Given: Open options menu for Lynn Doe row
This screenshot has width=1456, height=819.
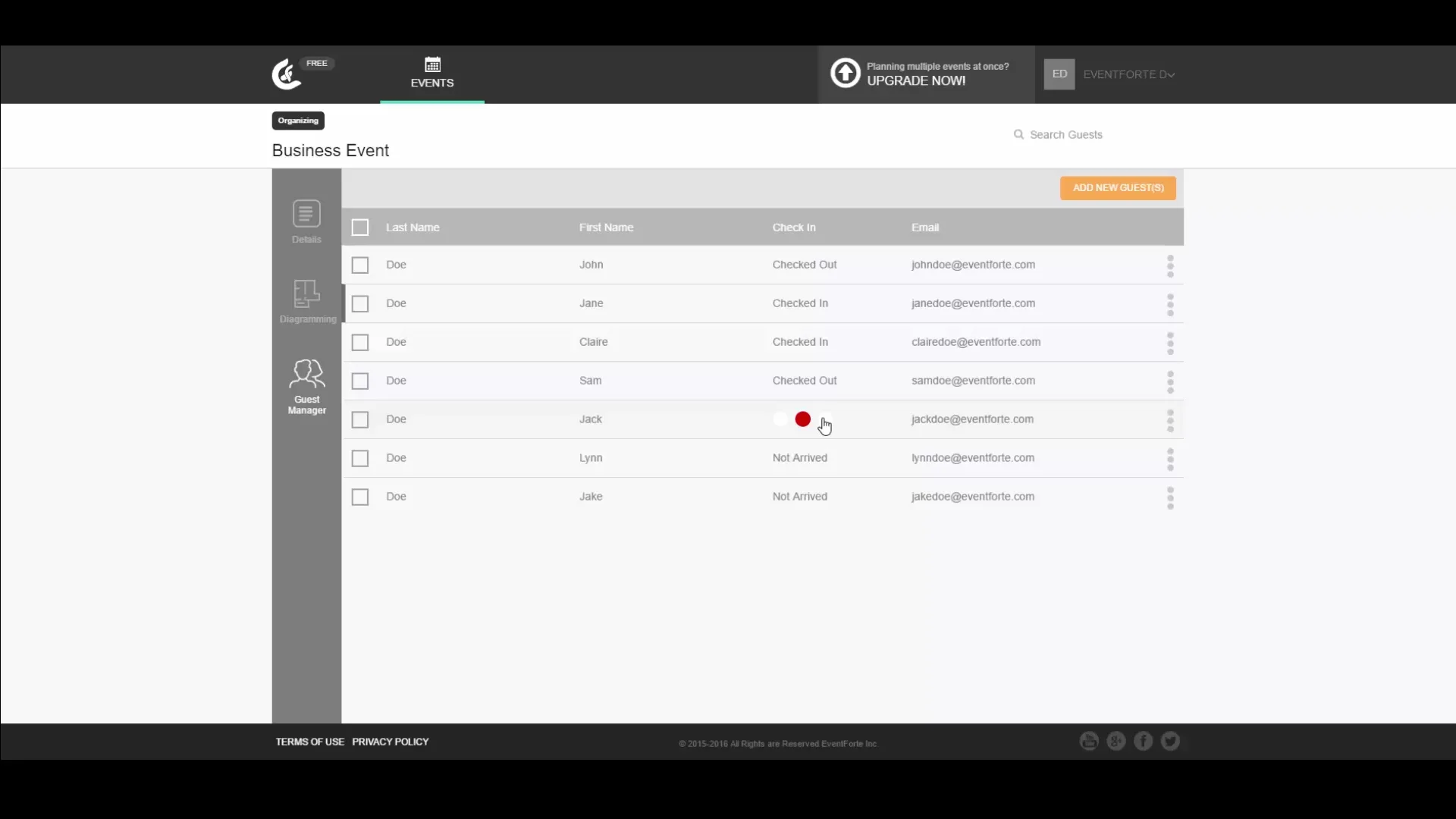Looking at the screenshot, I should click(1170, 460).
